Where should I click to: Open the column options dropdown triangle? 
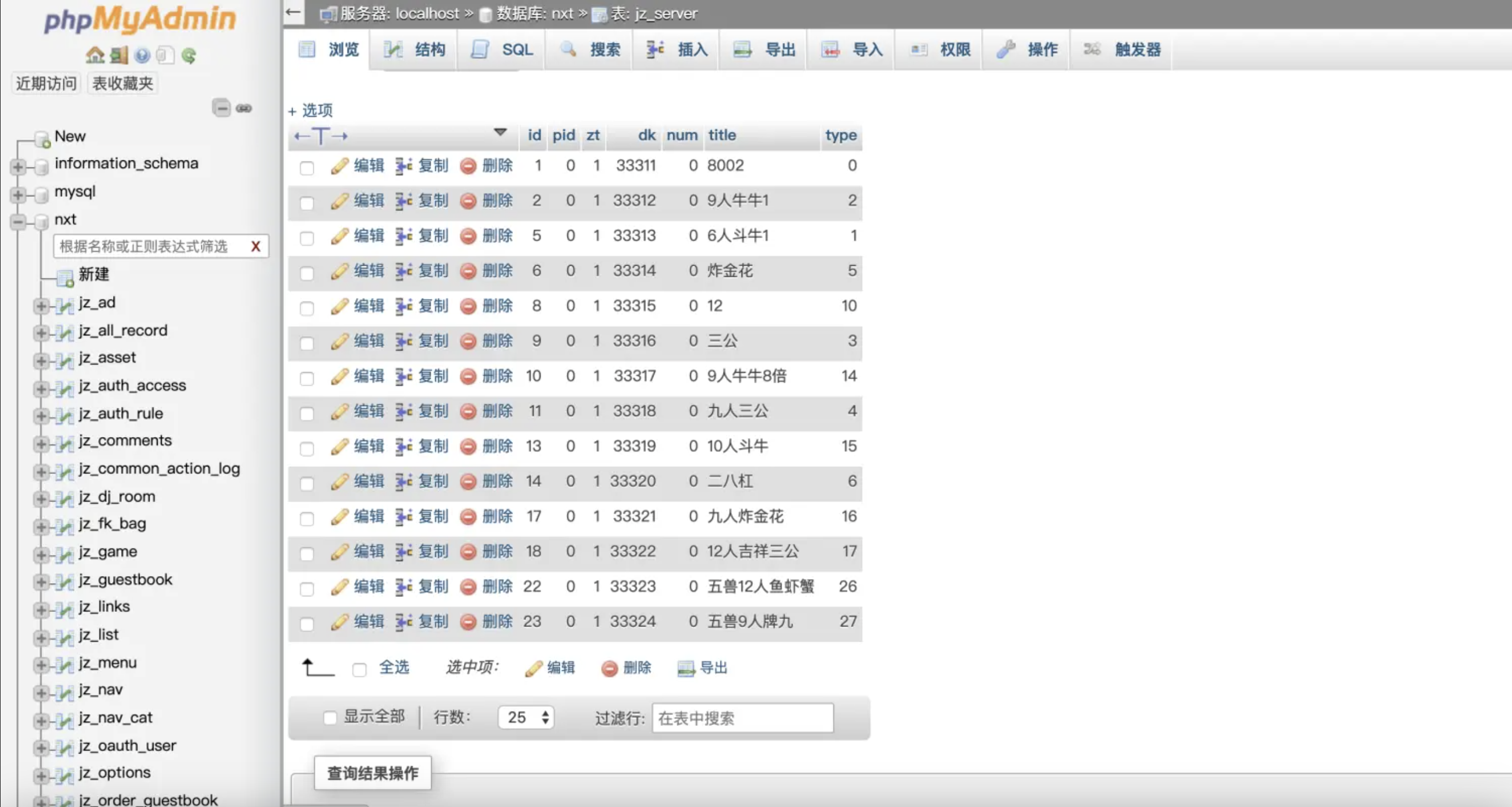[500, 132]
